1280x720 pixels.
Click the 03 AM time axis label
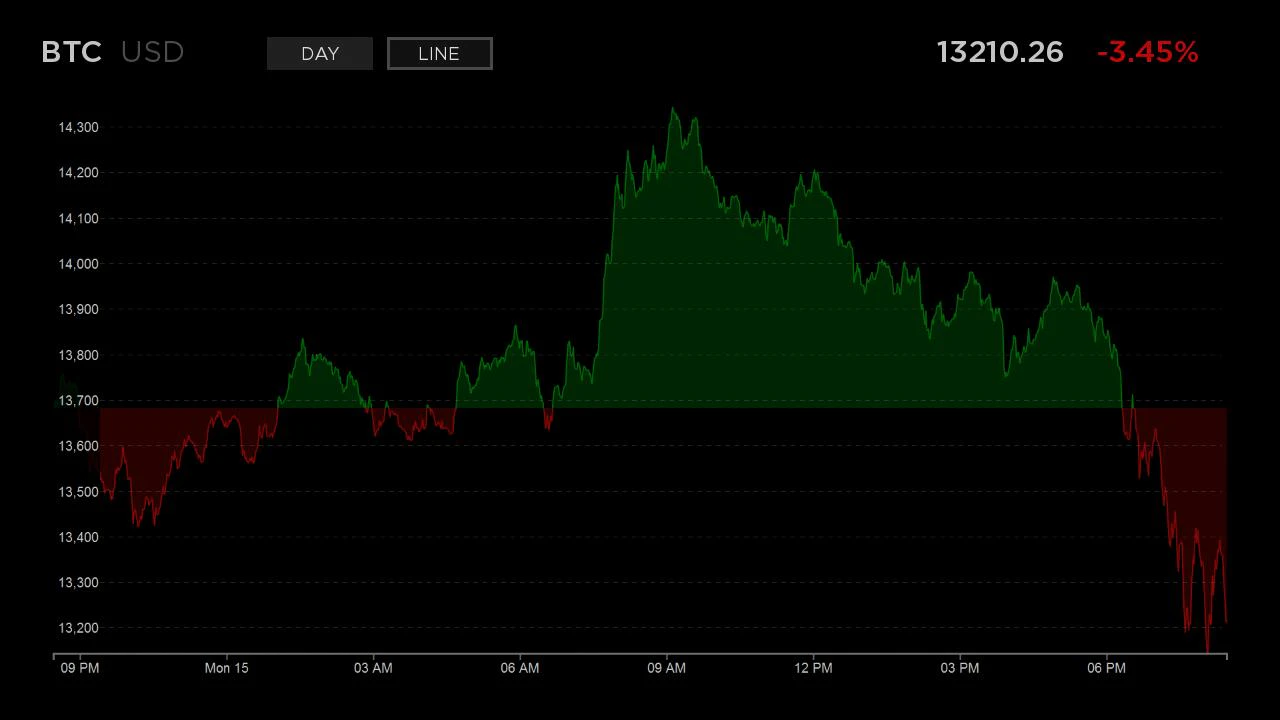coord(373,668)
